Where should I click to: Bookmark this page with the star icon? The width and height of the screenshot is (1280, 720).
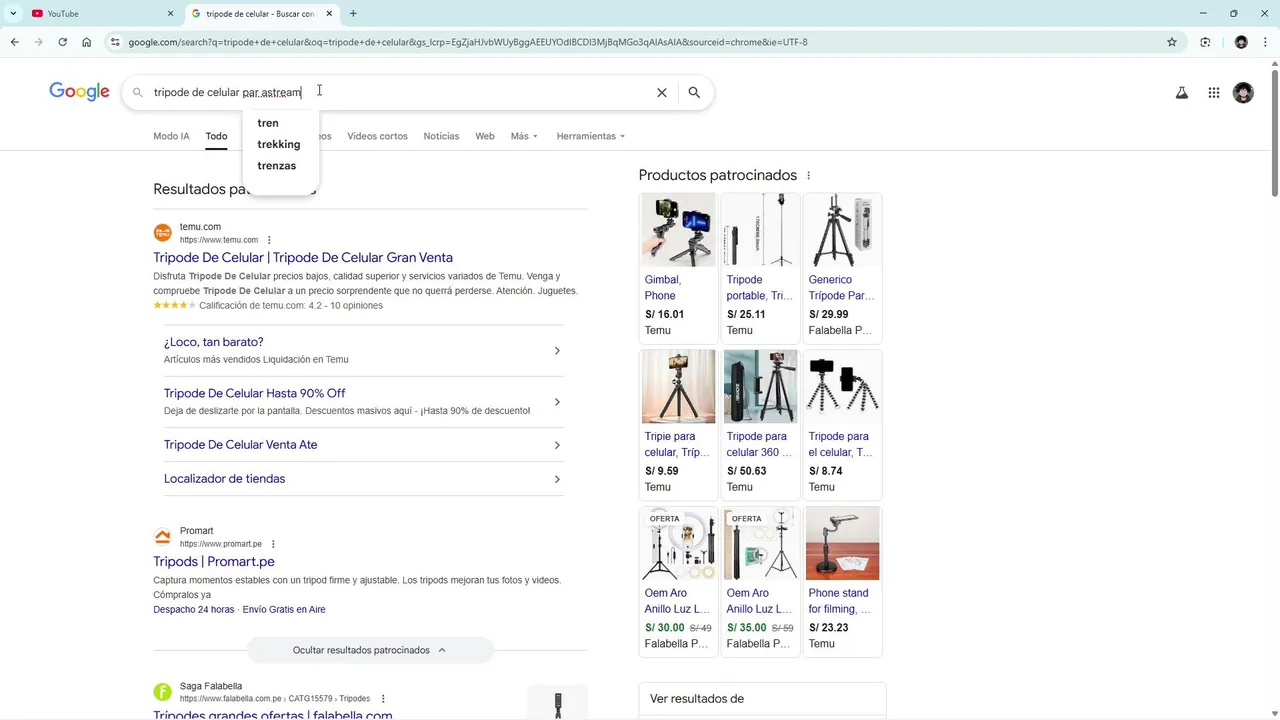(x=1172, y=42)
